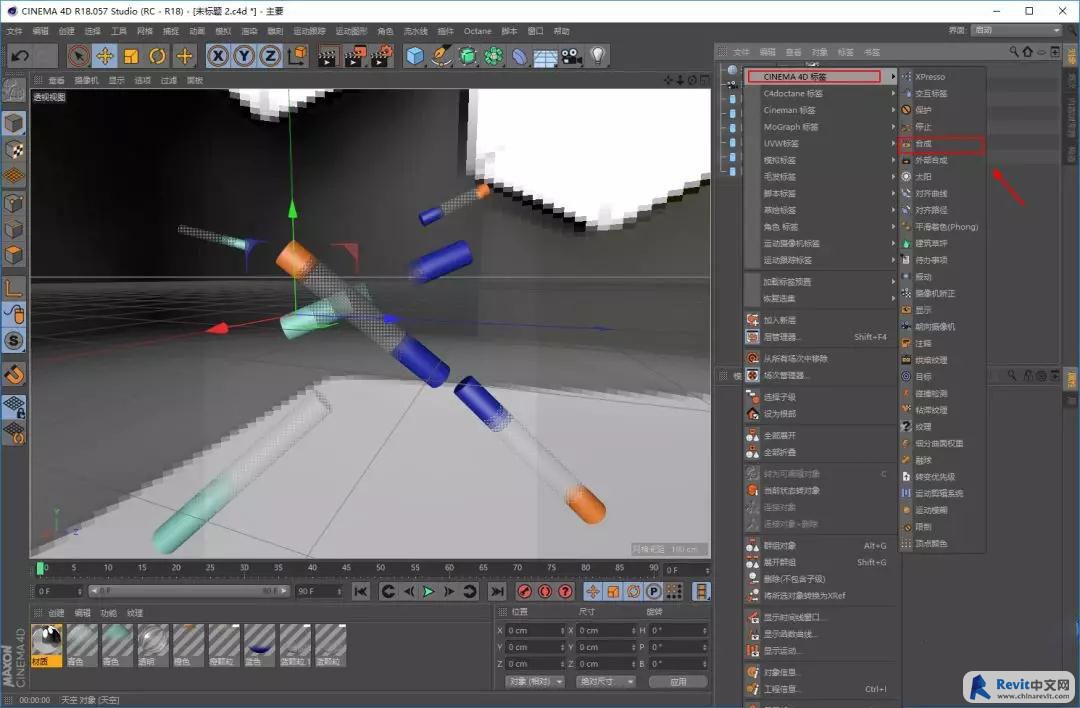Toggle Y axis lock
Screen dimensions: 1080x708
coord(244,56)
